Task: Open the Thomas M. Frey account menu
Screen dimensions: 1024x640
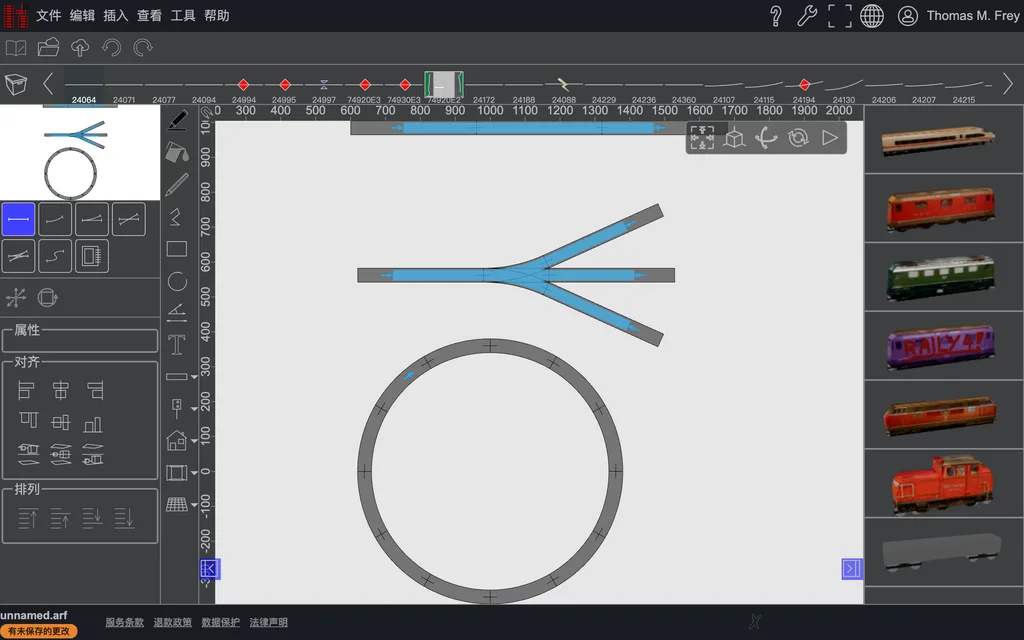Action: coord(958,16)
